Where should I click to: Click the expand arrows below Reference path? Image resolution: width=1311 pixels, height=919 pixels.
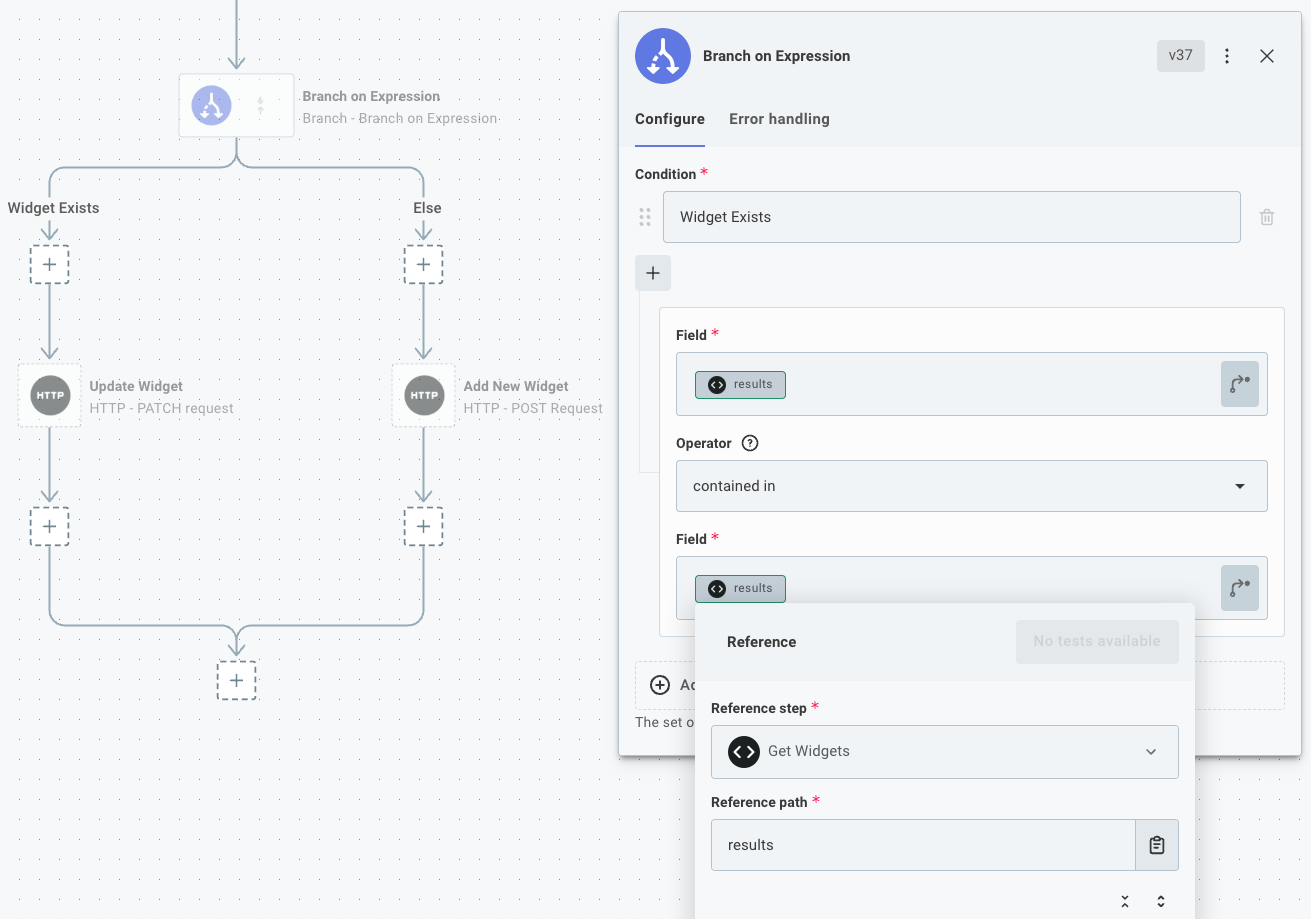[1161, 901]
